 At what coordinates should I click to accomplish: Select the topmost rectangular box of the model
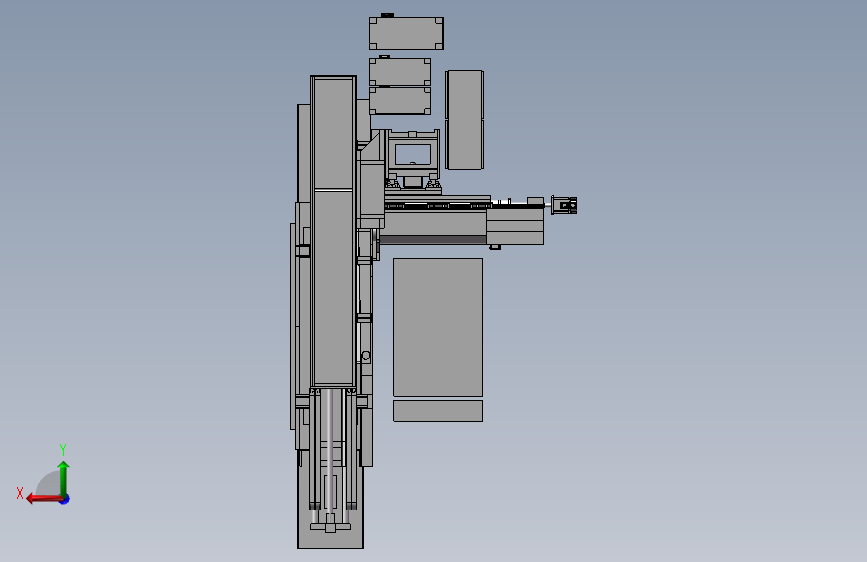click(x=406, y=33)
